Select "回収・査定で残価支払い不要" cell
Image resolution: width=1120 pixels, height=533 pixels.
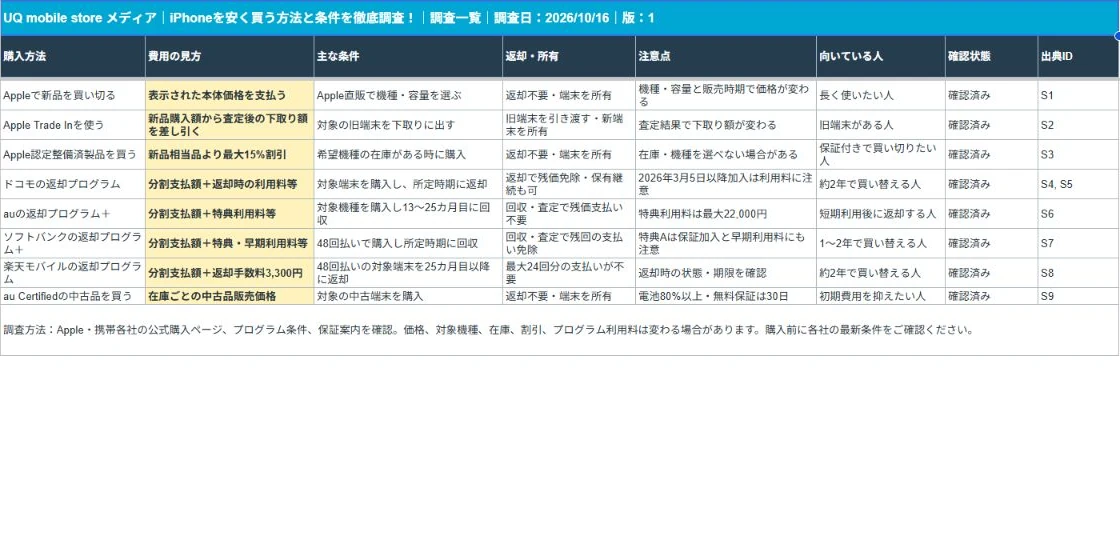point(569,214)
